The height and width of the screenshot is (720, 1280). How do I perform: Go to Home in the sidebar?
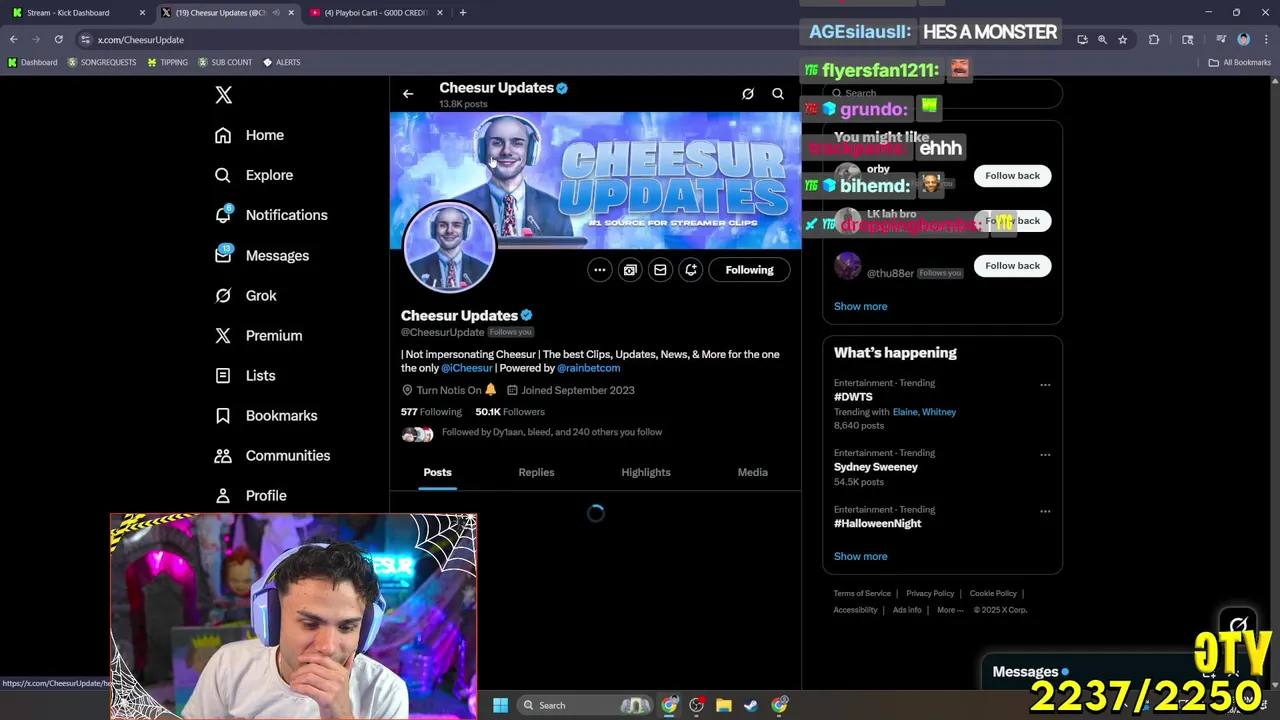250,135
